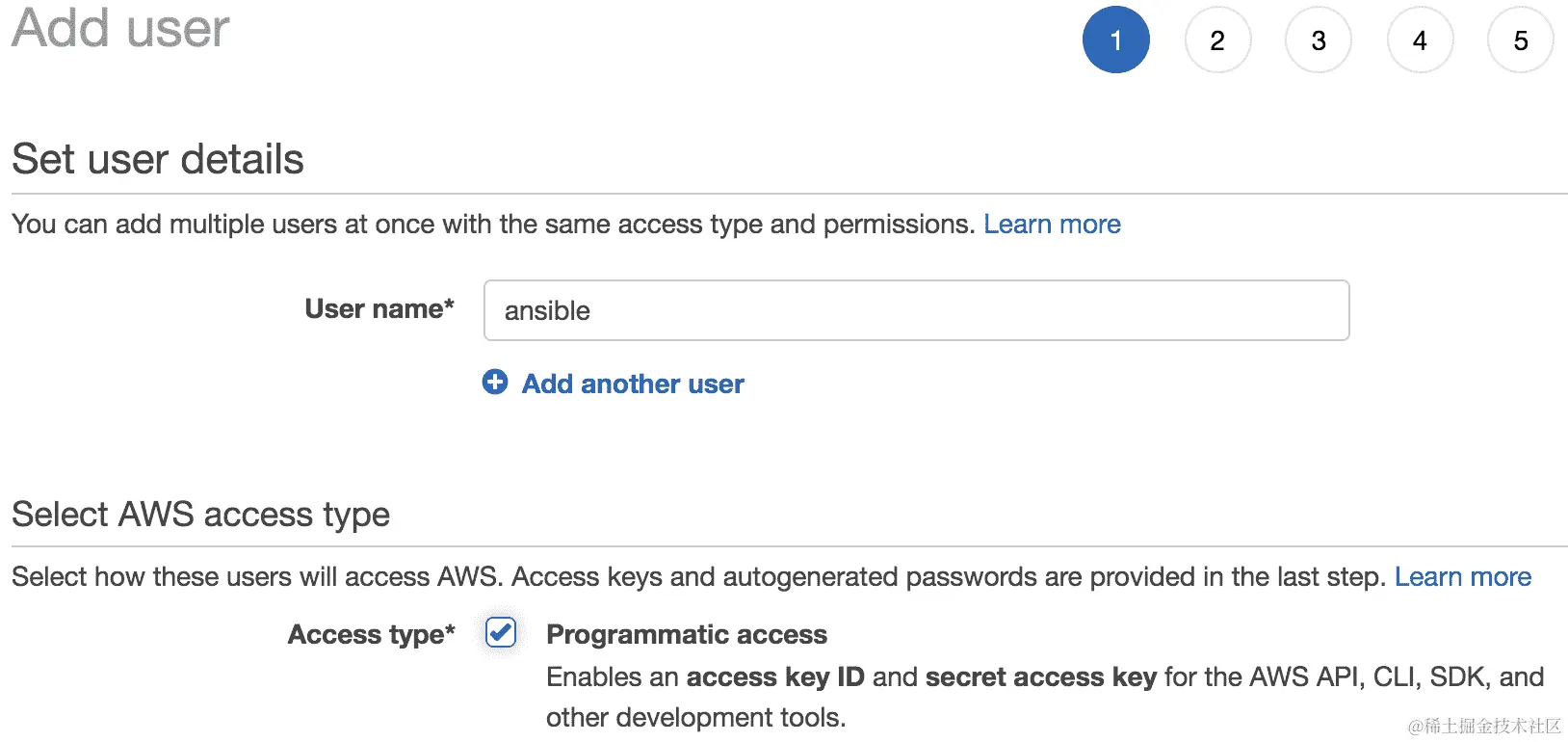The height and width of the screenshot is (742, 1568).
Task: Toggle the Programmatic access checkbox
Action: (x=501, y=633)
